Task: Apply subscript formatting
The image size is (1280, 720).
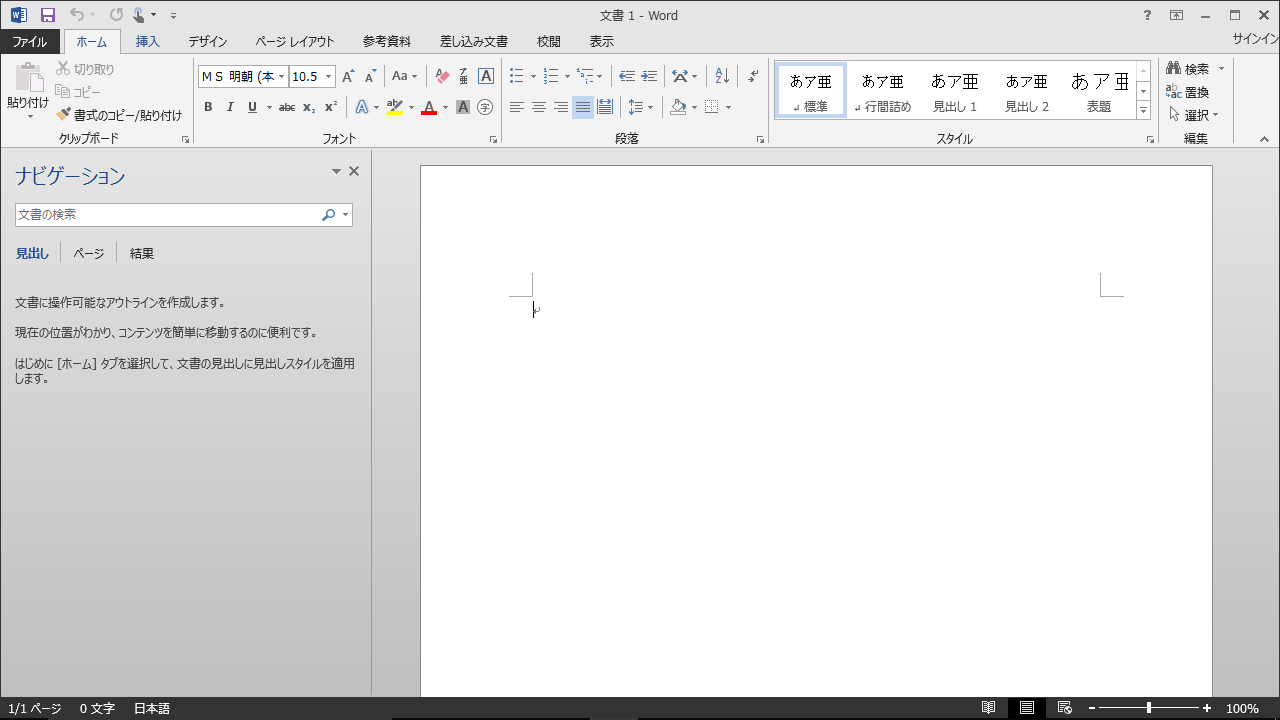Action: click(309, 107)
